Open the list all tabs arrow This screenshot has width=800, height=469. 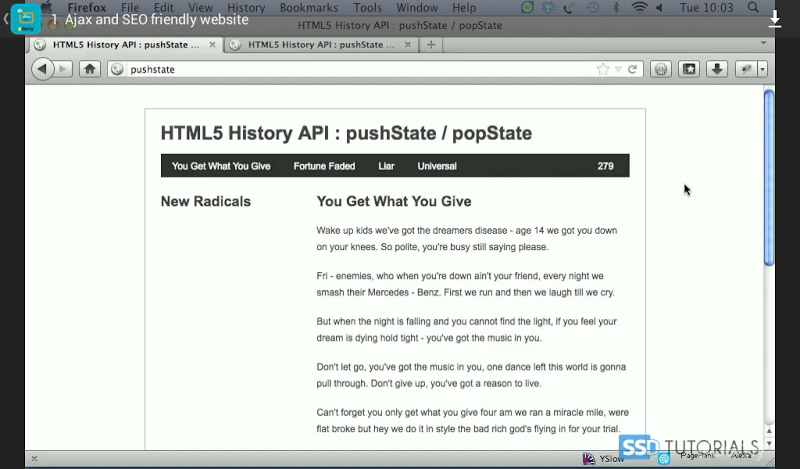click(x=764, y=43)
